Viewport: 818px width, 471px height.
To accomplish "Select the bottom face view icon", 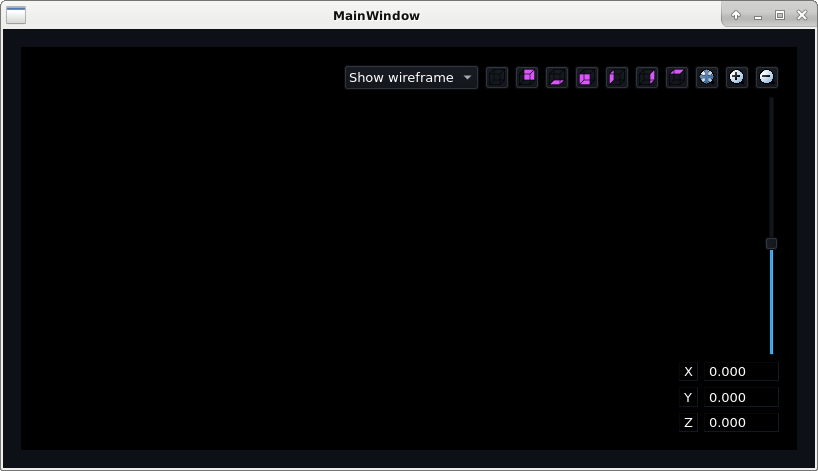I will [x=557, y=77].
